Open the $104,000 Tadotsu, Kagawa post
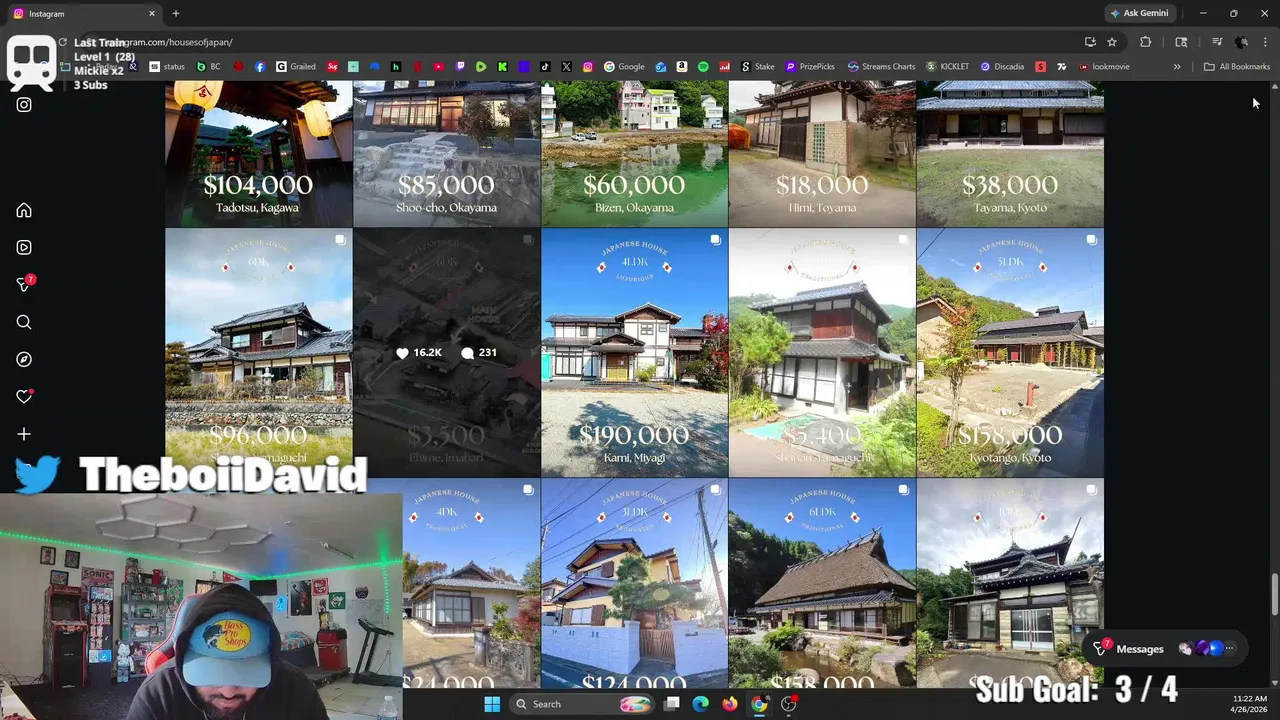The height and width of the screenshot is (720, 1280). (258, 154)
